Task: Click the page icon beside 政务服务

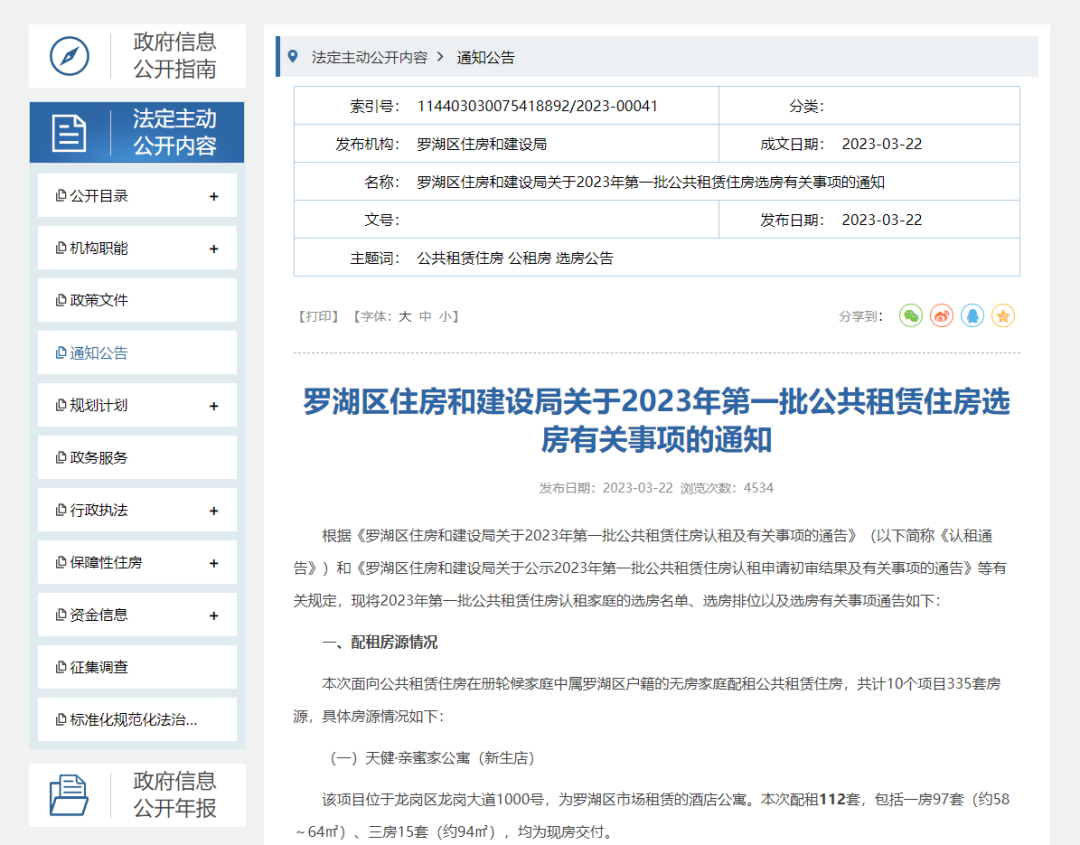Action: click(x=61, y=457)
